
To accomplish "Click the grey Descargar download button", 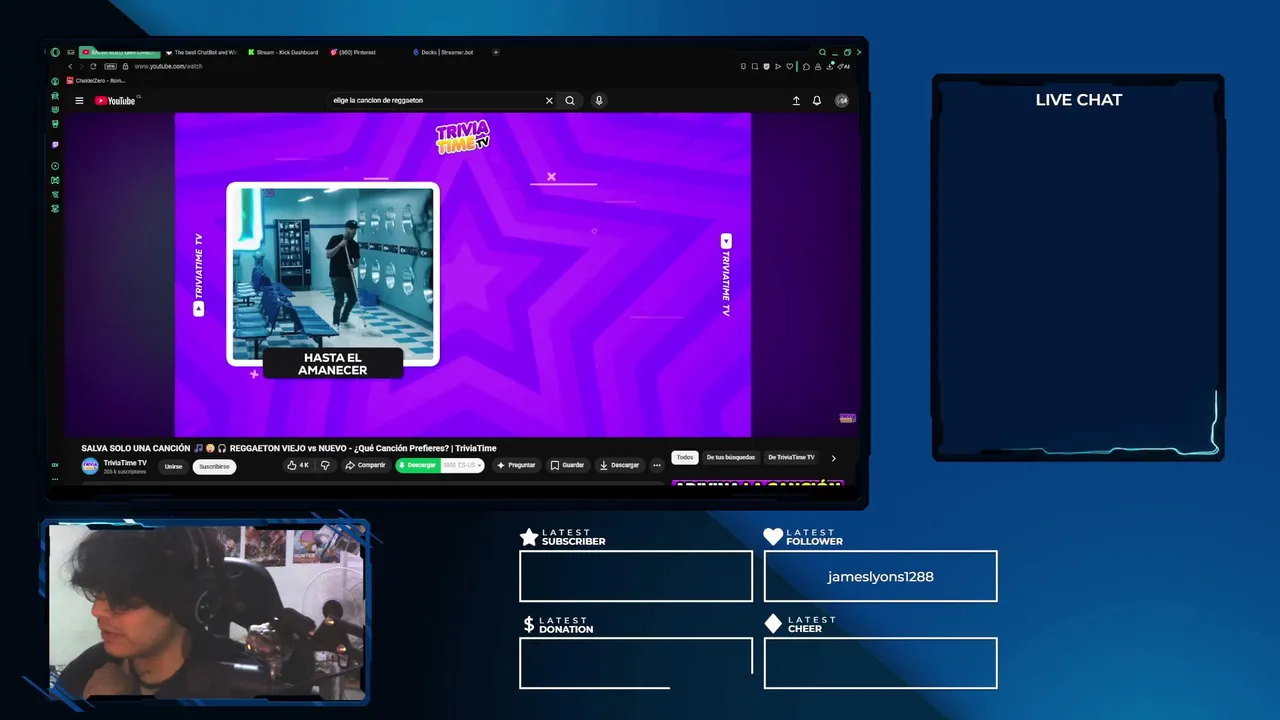I will click(x=619, y=465).
